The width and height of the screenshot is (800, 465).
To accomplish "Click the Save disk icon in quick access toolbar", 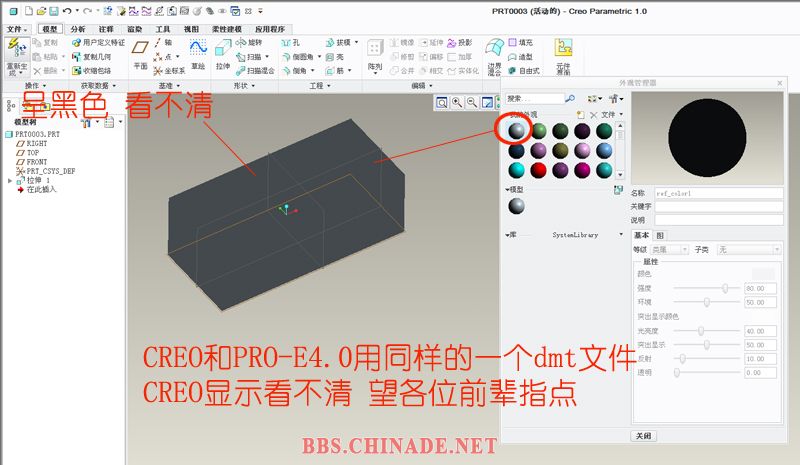I will [x=53, y=11].
